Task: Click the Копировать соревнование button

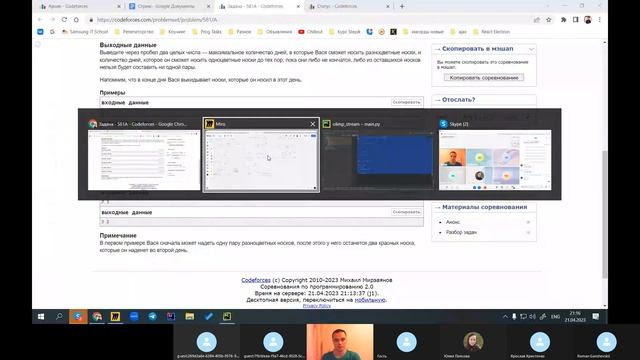Action: coord(484,77)
